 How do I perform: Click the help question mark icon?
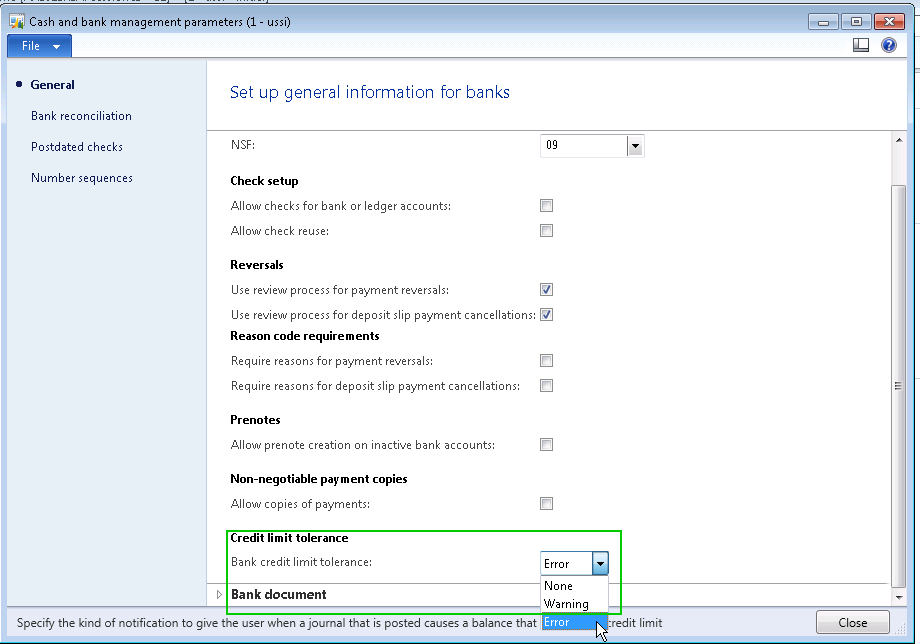(x=888, y=45)
